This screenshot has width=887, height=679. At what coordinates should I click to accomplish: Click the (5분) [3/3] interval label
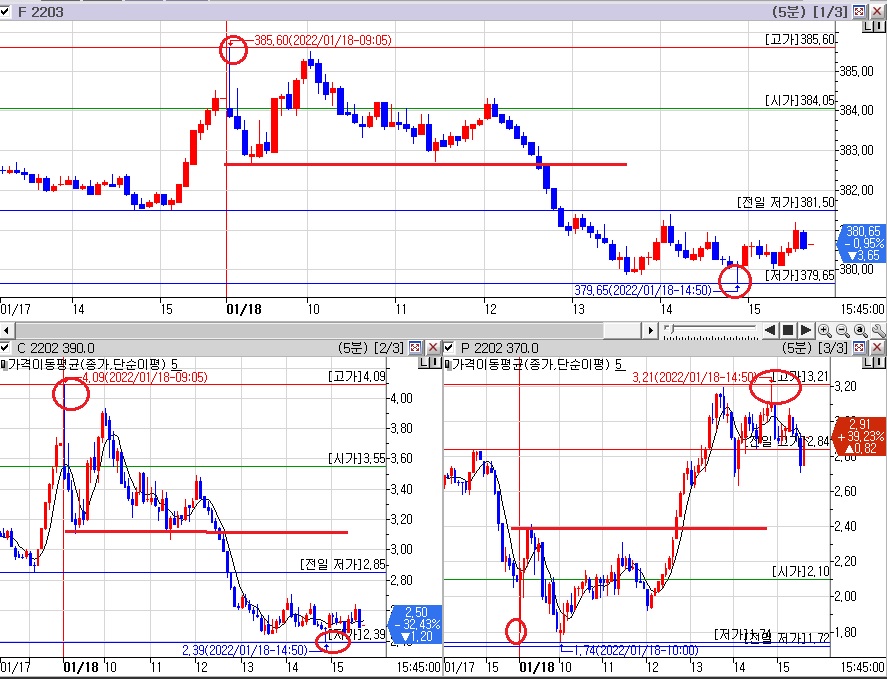coord(815,347)
